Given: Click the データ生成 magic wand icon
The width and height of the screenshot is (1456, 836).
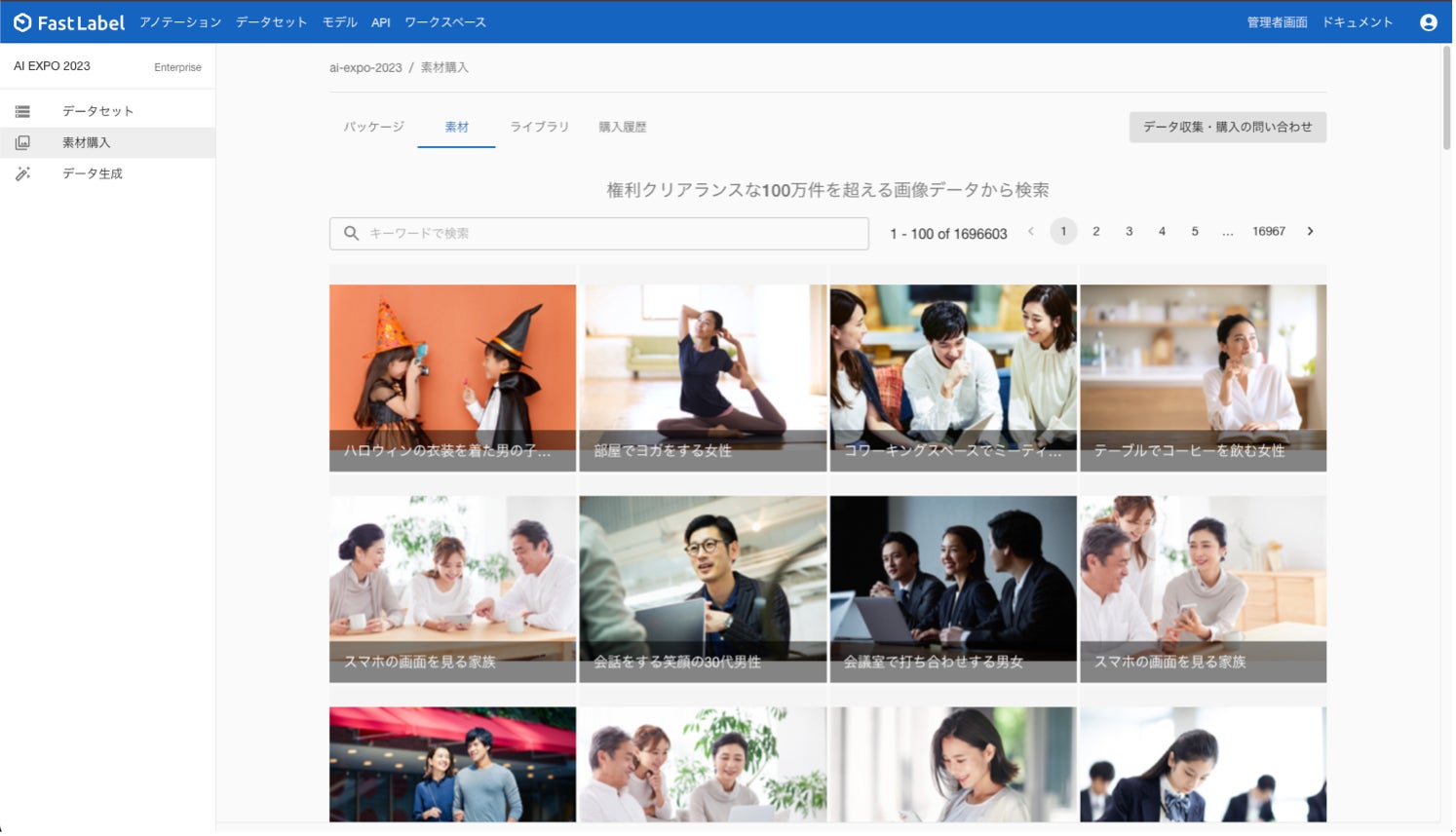Looking at the screenshot, I should (22, 174).
